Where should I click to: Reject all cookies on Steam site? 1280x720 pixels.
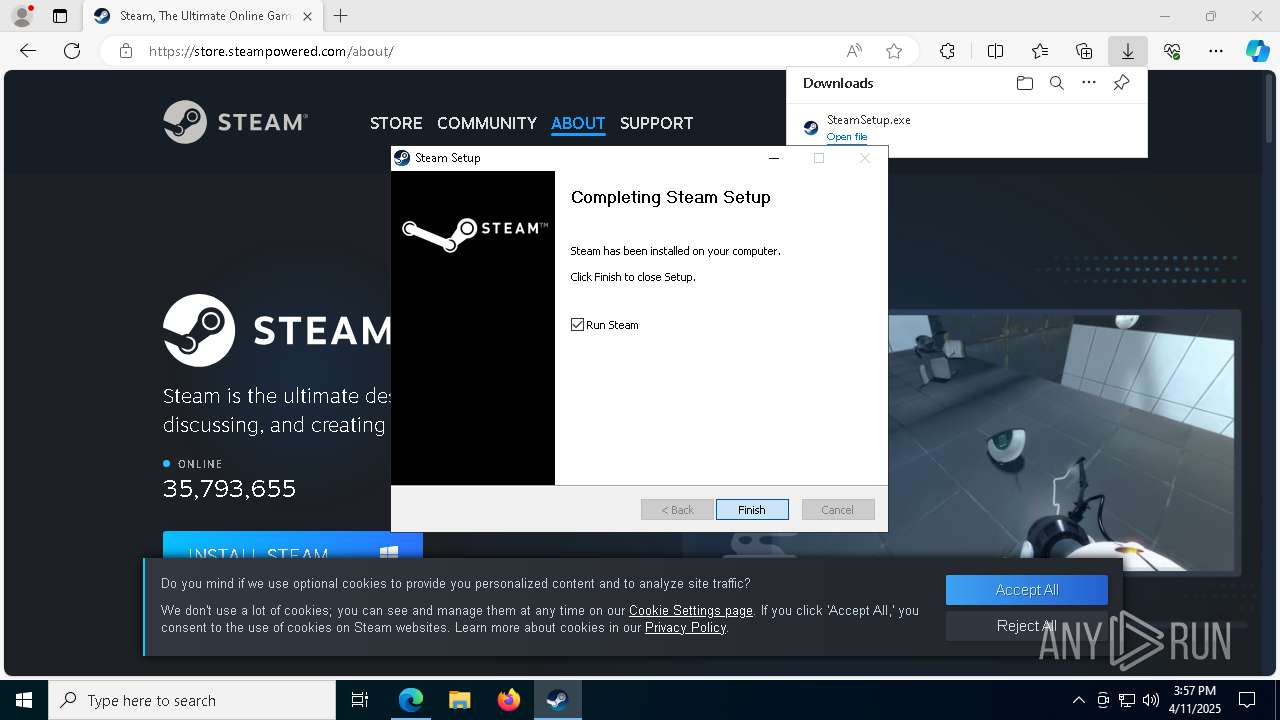1027,626
